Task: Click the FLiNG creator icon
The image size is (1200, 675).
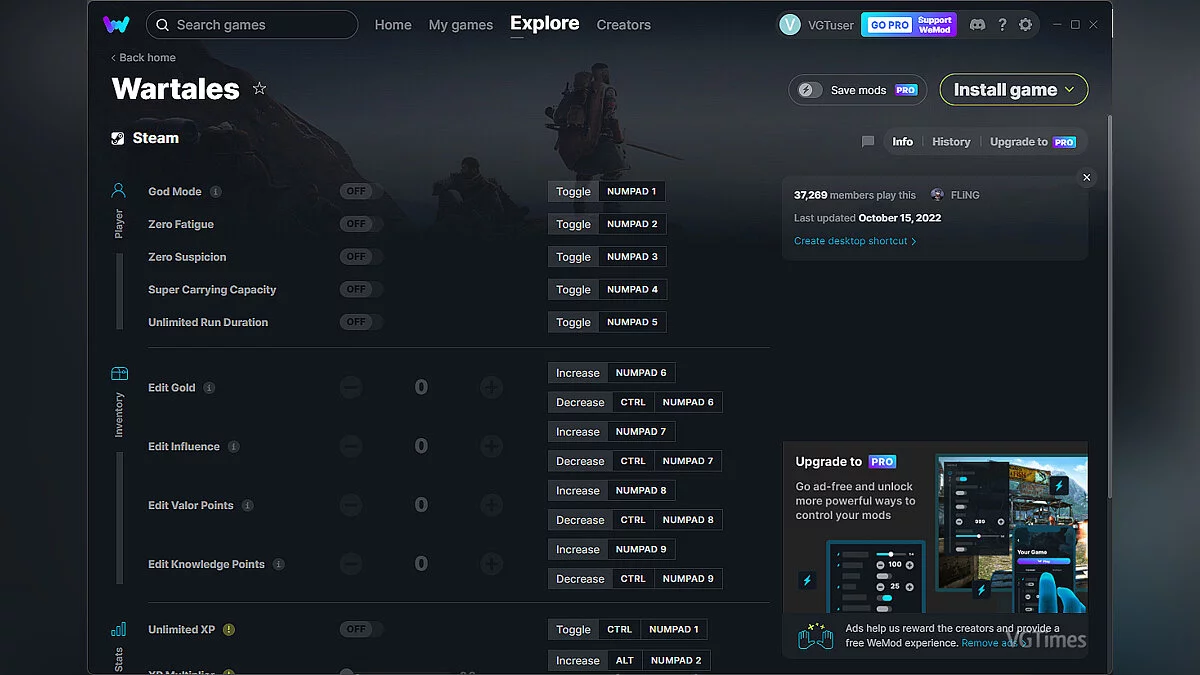Action: (x=936, y=194)
